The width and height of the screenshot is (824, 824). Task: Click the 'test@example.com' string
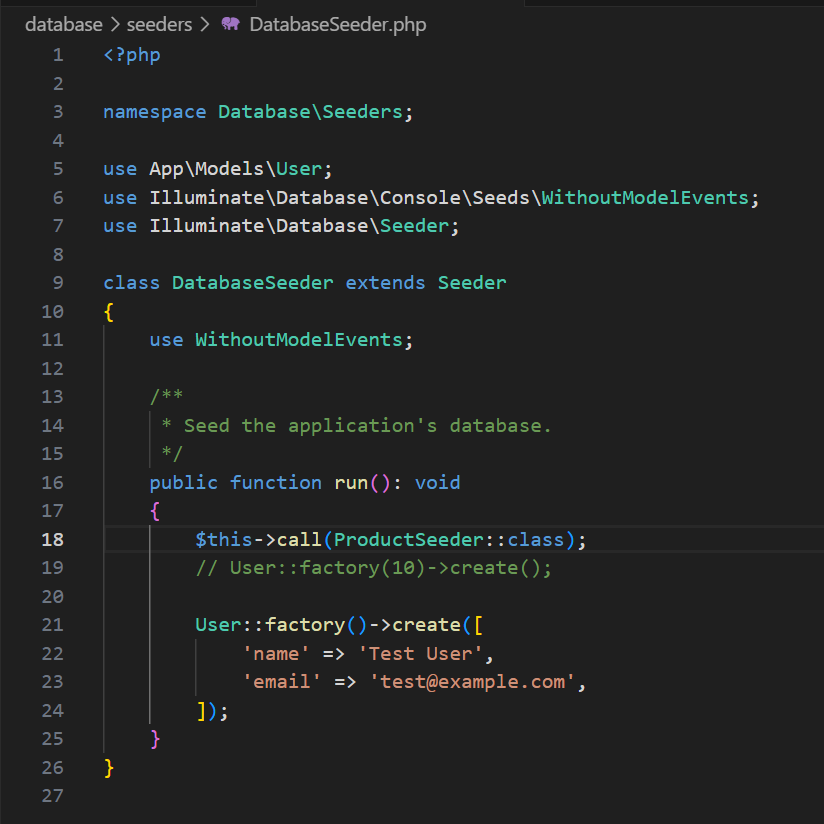click(472, 682)
